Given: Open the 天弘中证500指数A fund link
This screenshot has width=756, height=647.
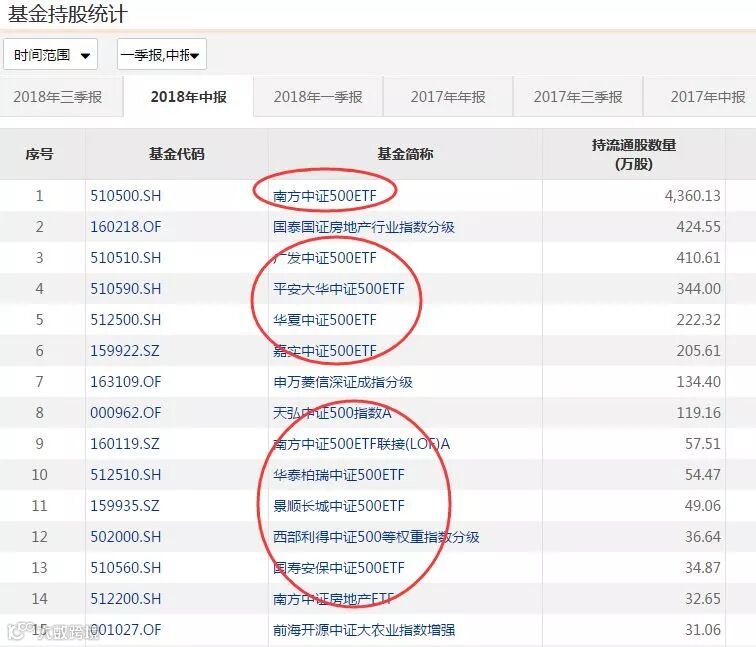Looking at the screenshot, I should click(x=332, y=413).
